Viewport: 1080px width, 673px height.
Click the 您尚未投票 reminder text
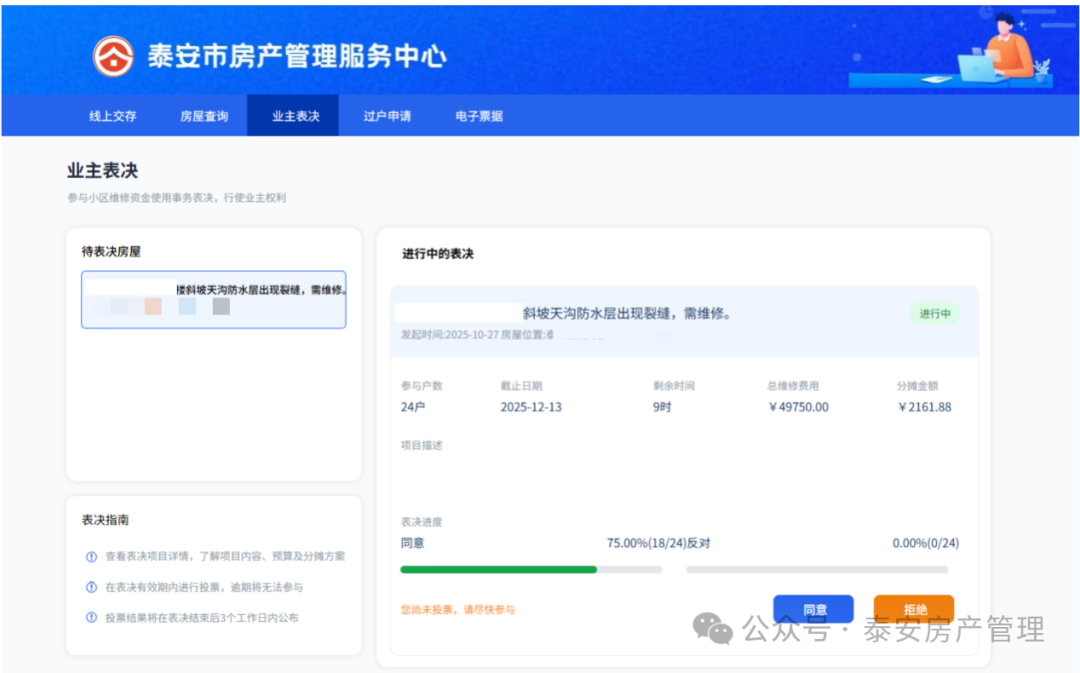(x=457, y=609)
